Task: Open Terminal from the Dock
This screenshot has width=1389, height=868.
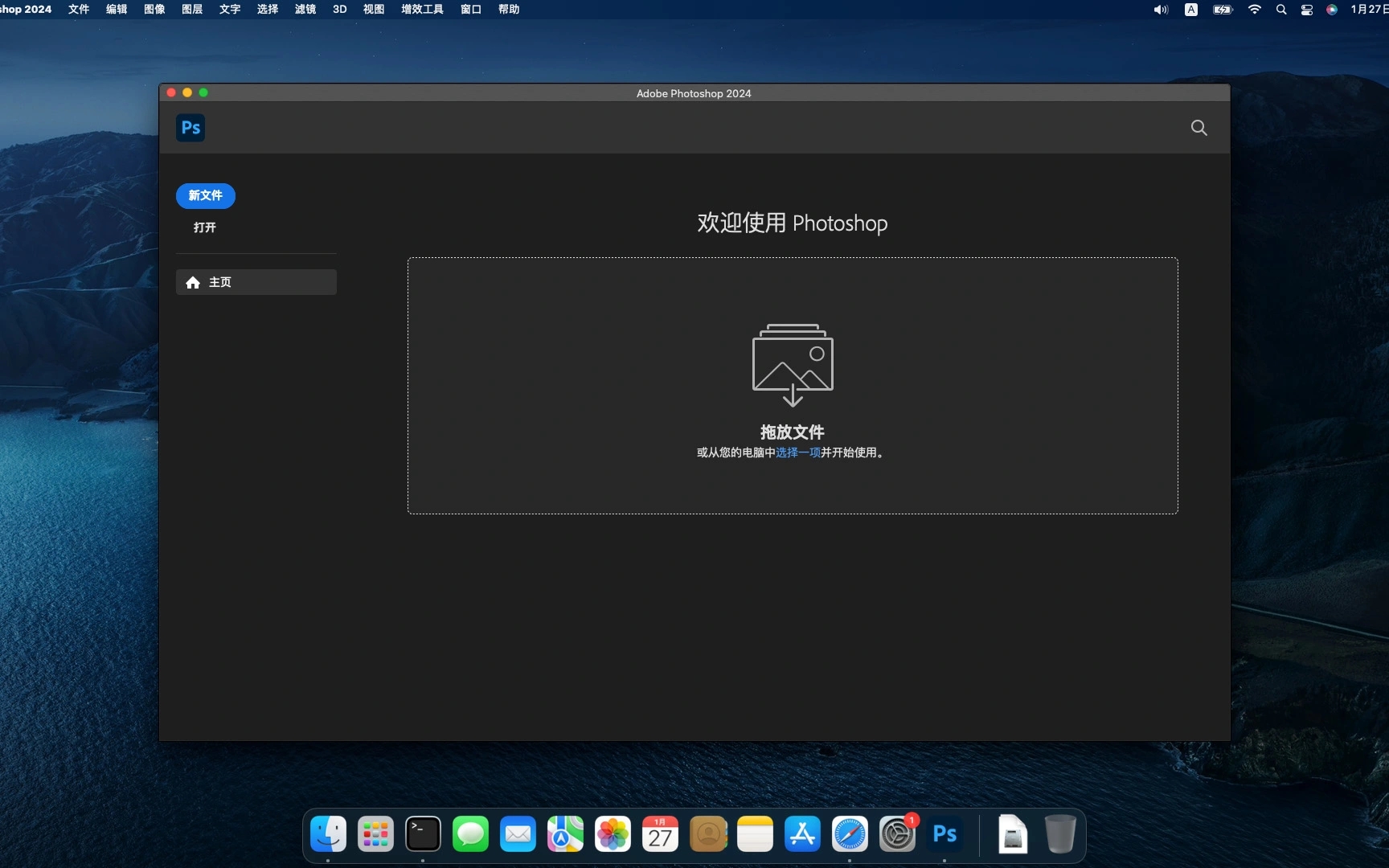Action: pyautogui.click(x=423, y=834)
